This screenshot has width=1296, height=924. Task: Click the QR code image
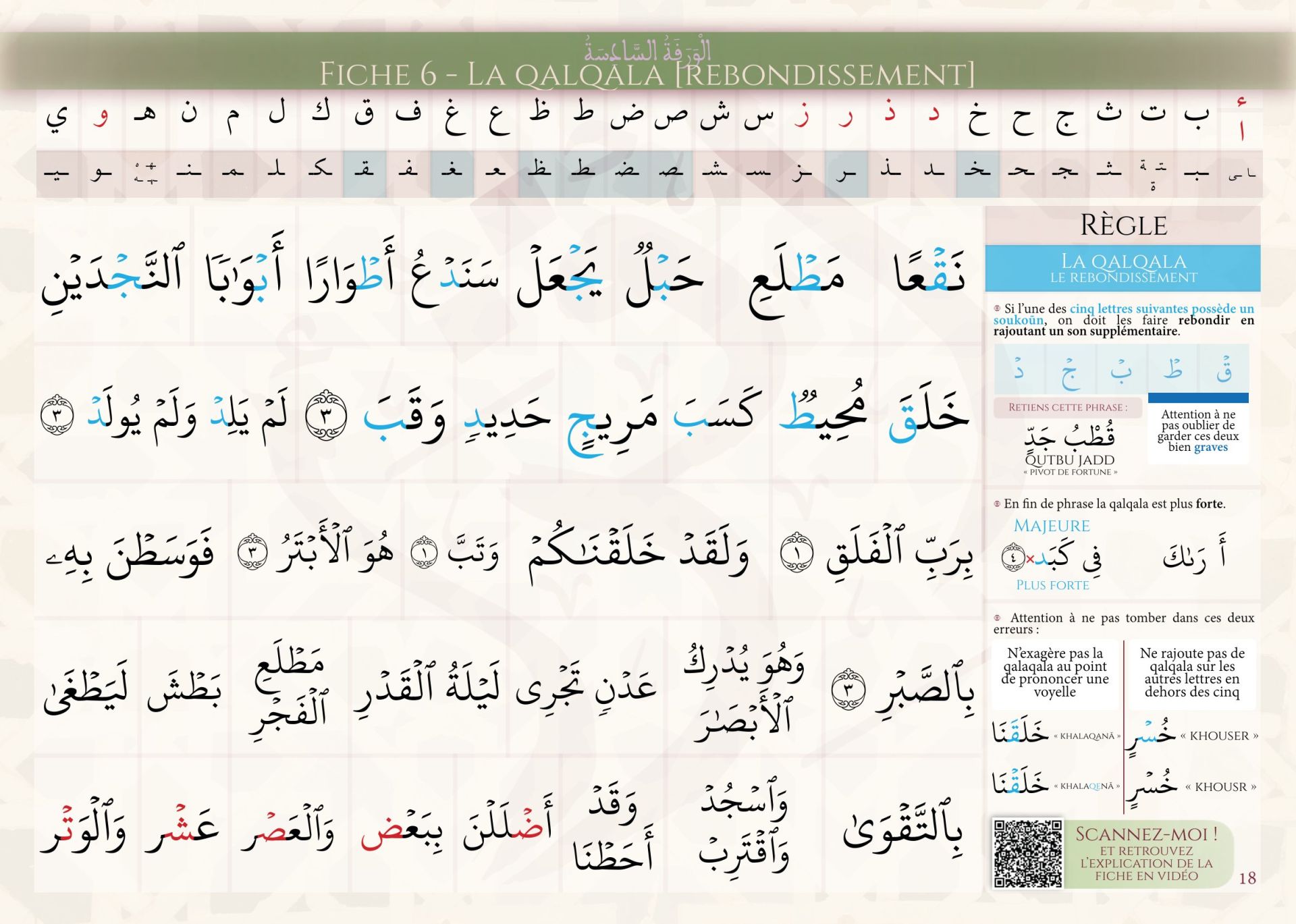(x=1029, y=853)
